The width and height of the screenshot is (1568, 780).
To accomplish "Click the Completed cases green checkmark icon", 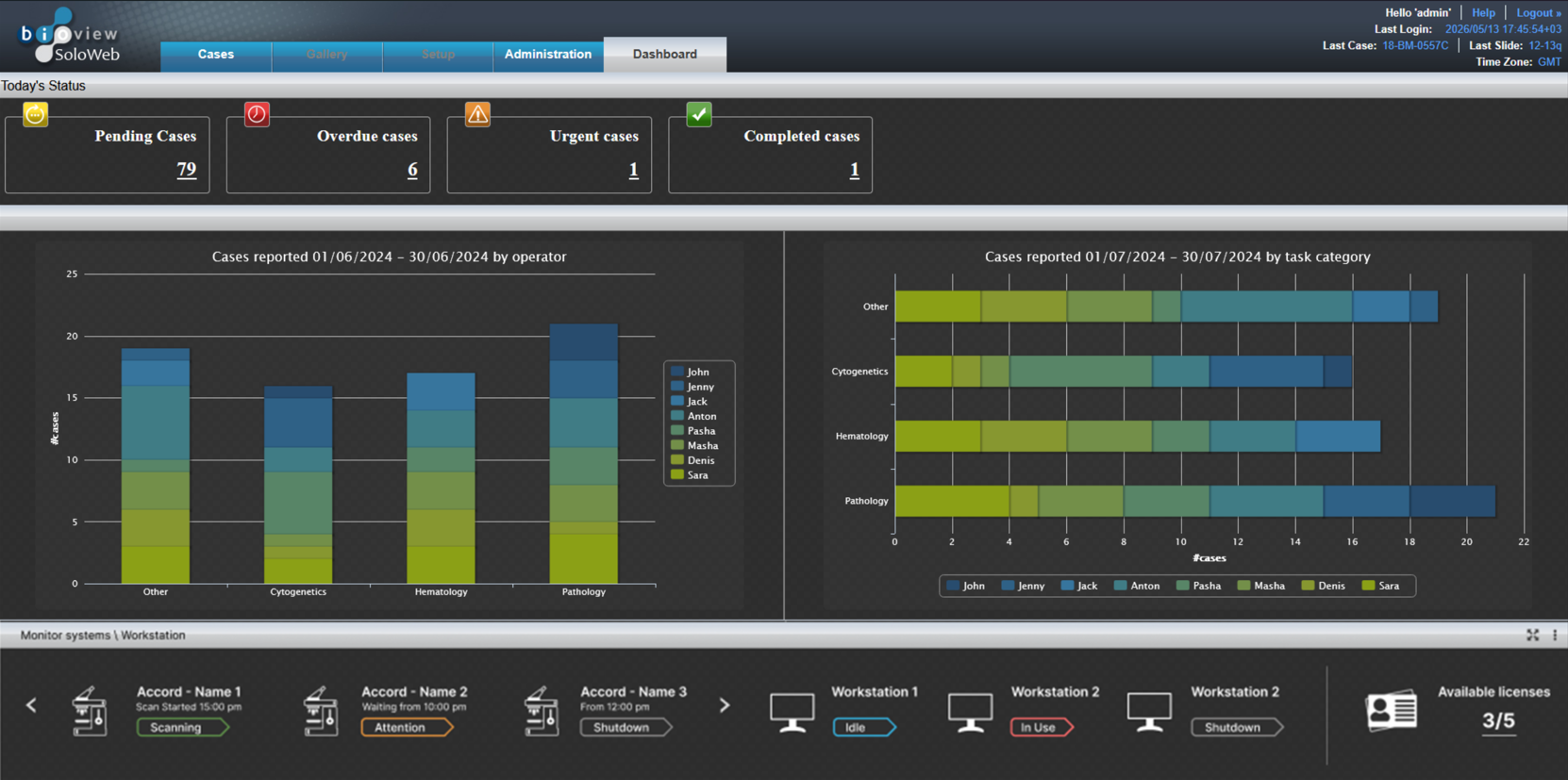I will point(699,114).
